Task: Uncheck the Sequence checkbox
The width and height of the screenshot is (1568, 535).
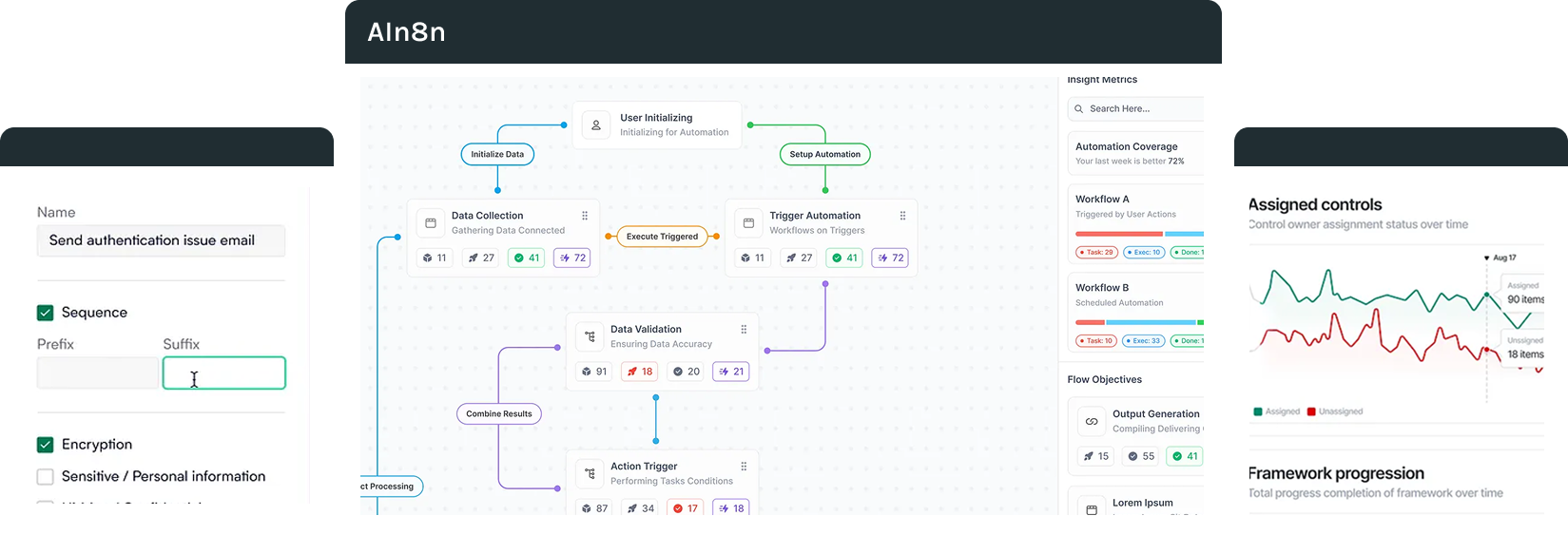Action: [45, 313]
